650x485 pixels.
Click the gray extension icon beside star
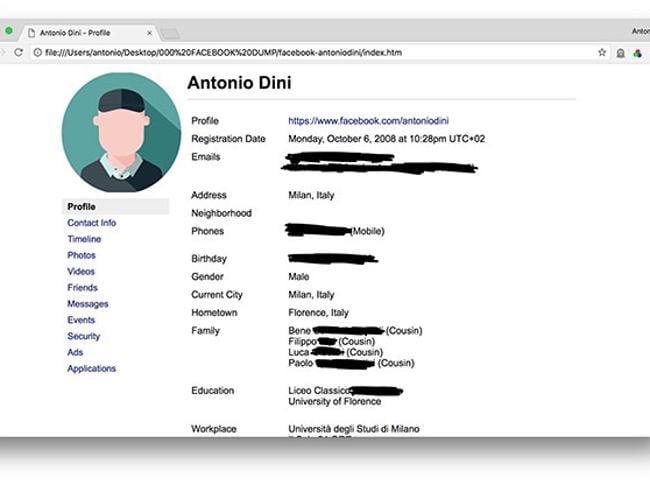[x=620, y=52]
